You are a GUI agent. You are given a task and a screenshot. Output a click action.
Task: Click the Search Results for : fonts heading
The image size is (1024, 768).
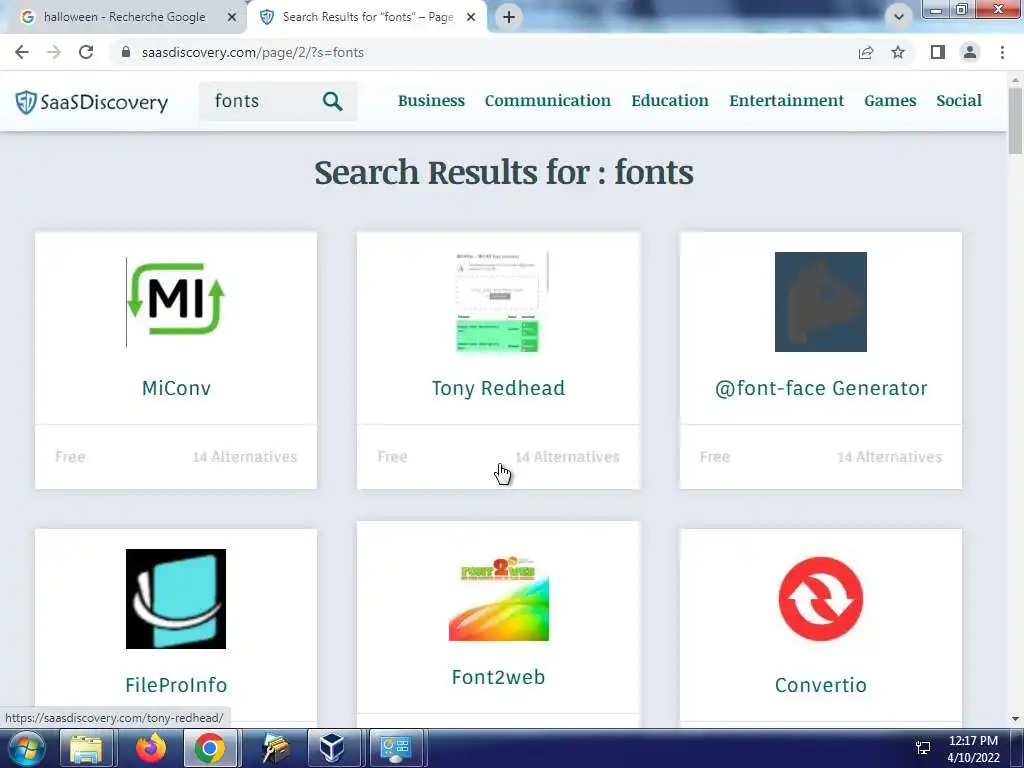(x=504, y=173)
